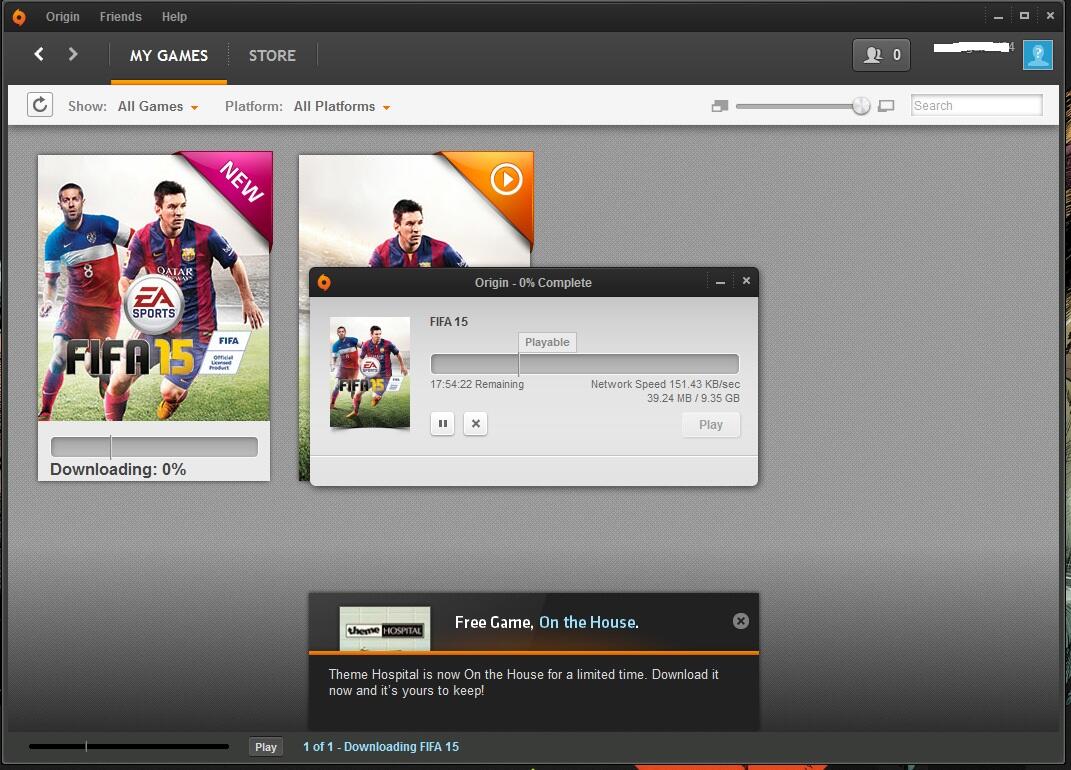Click the bottom bar download progress bar
The image size is (1071, 770).
(x=128, y=747)
